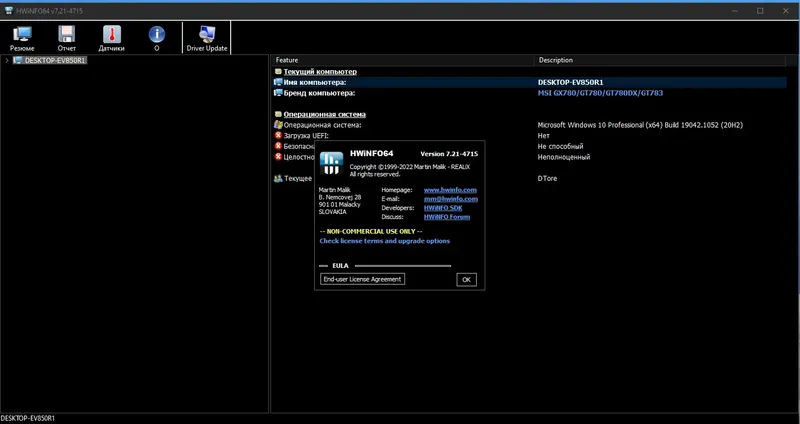Image resolution: width=800 pixels, height=424 pixels.
Task: Click the user icon beside Текущее row
Action: 278,178
